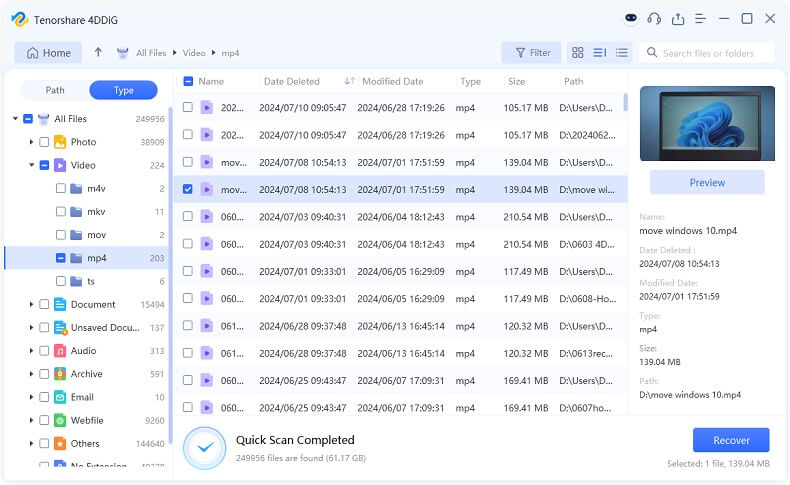Expand the Photo tree node

tap(31, 143)
